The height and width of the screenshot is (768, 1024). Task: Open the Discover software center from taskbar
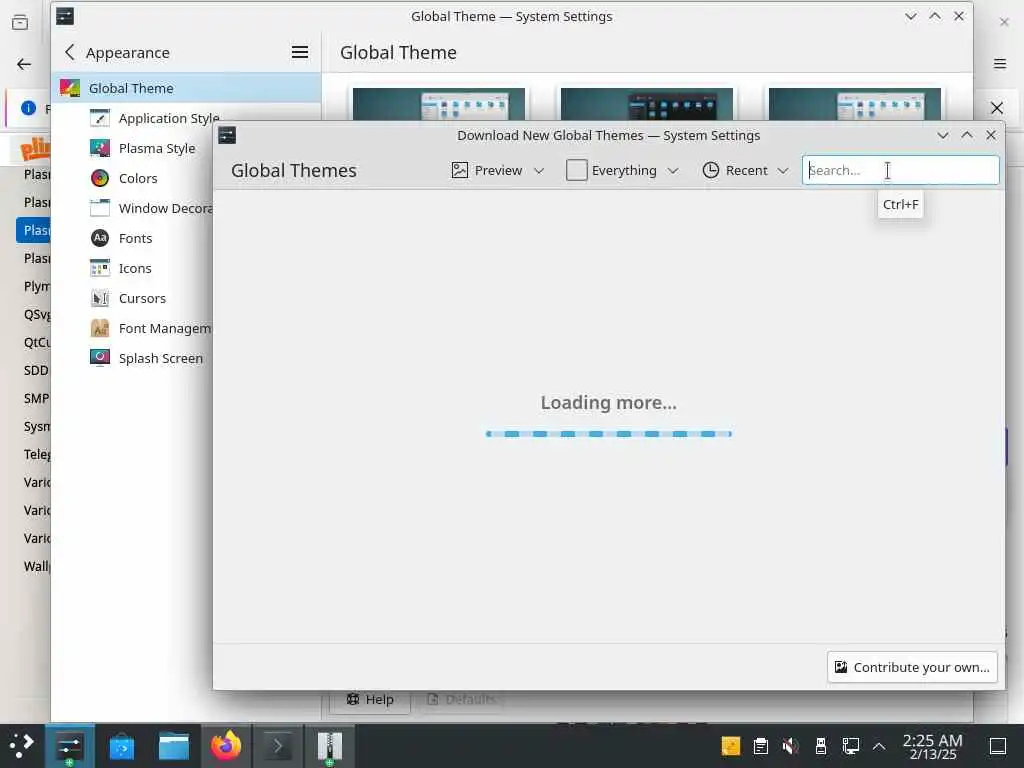pyautogui.click(x=121, y=746)
